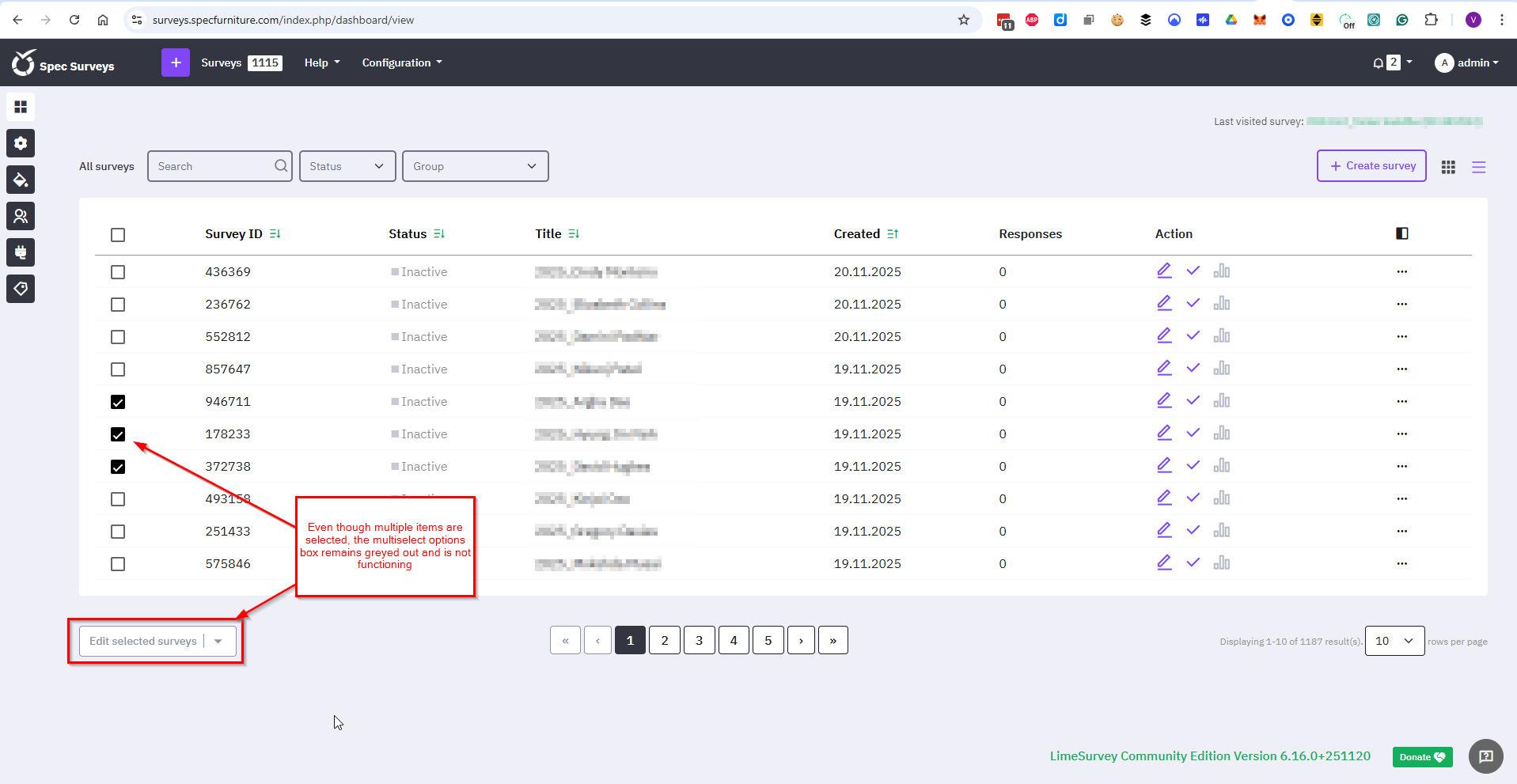The height and width of the screenshot is (784, 1517).
Task: Open the Configuration menu
Action: 401,62
